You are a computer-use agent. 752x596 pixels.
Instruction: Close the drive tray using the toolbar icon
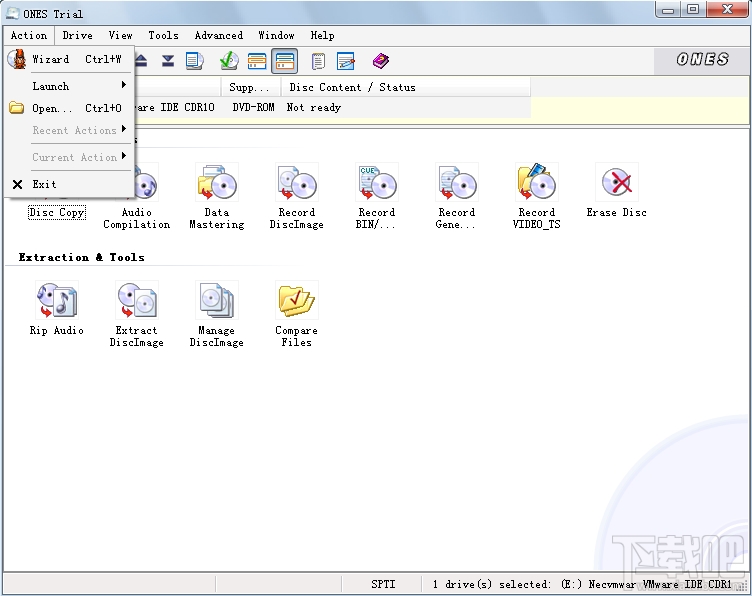(168, 61)
